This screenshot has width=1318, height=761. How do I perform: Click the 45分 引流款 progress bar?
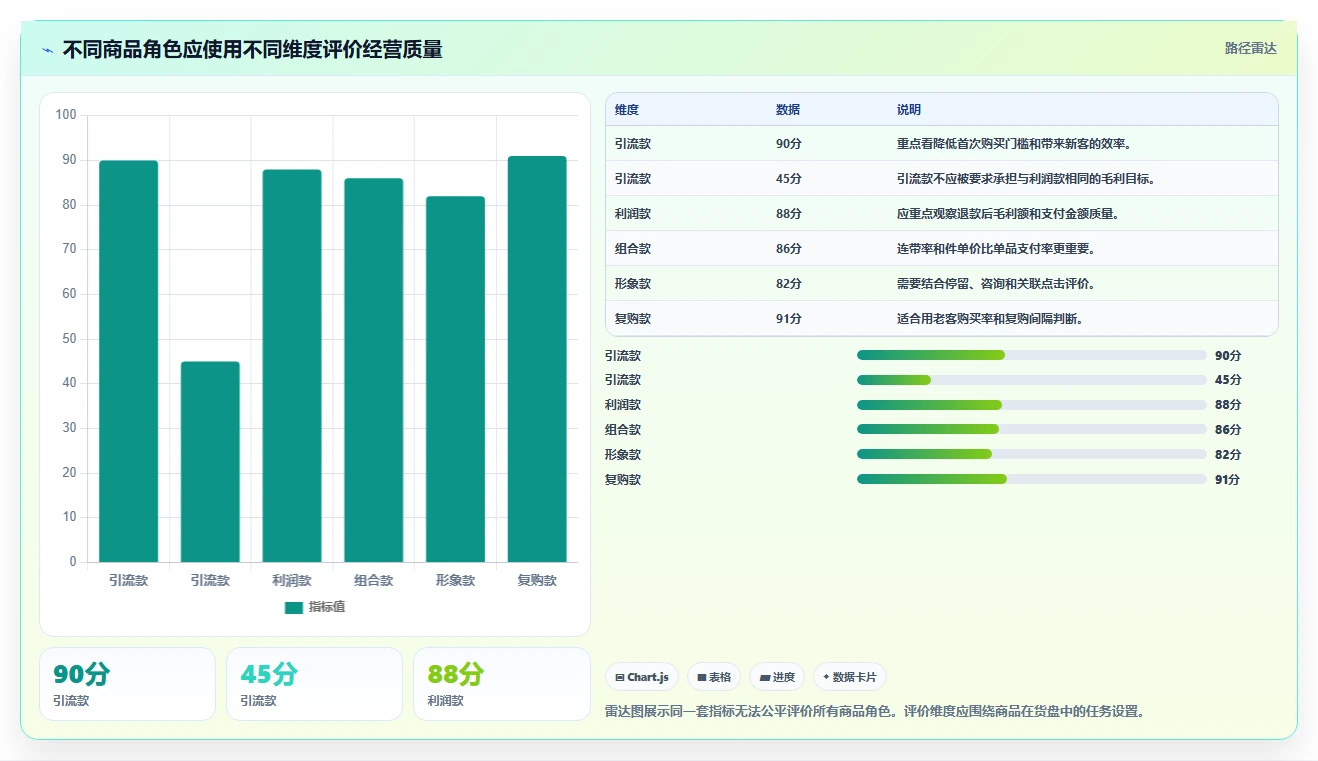(x=1031, y=380)
